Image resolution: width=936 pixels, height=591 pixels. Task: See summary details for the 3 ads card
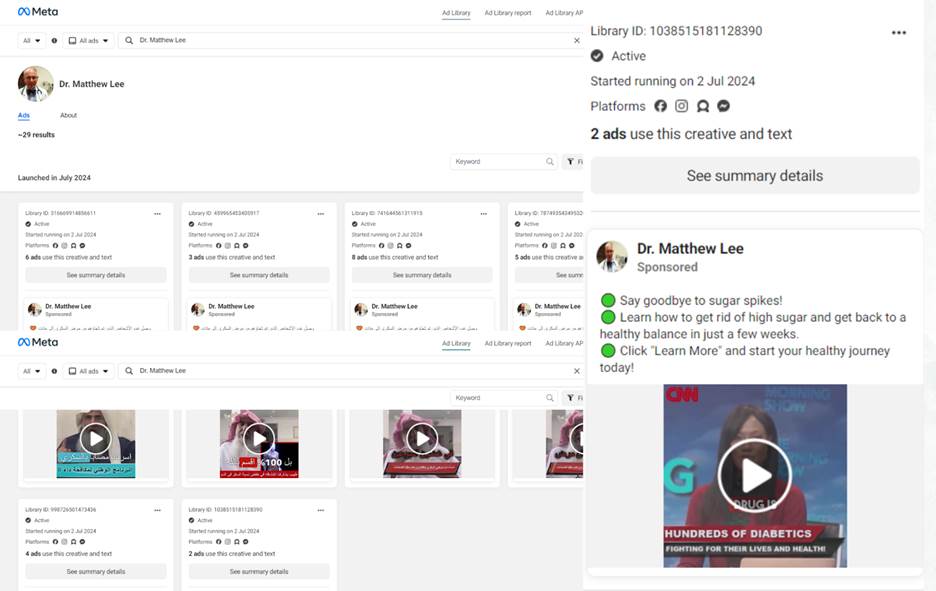pos(258,275)
